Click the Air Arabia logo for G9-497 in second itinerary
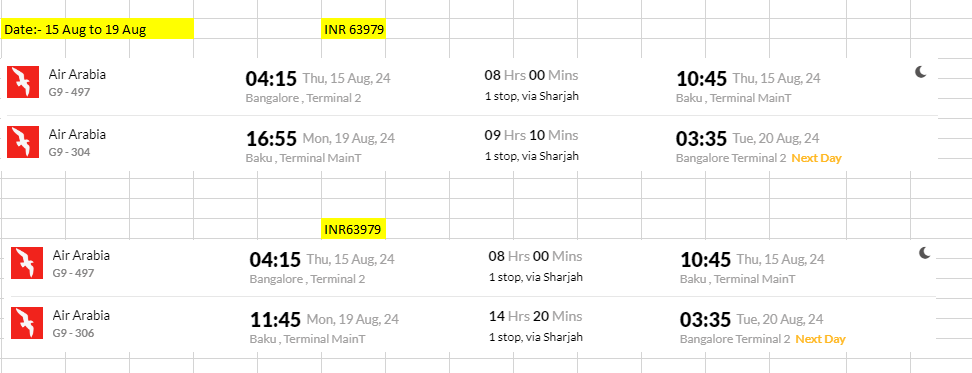Viewport: 972px width, 373px height. click(27, 263)
